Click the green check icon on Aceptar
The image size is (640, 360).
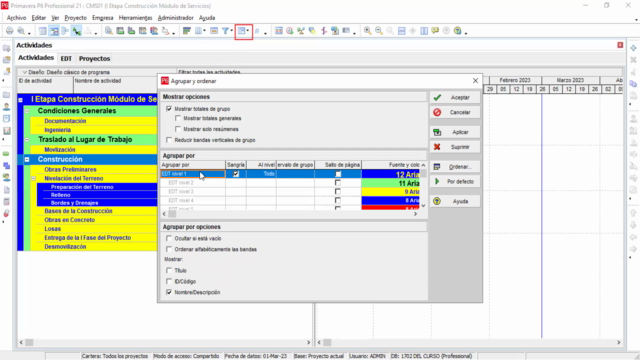pos(437,98)
